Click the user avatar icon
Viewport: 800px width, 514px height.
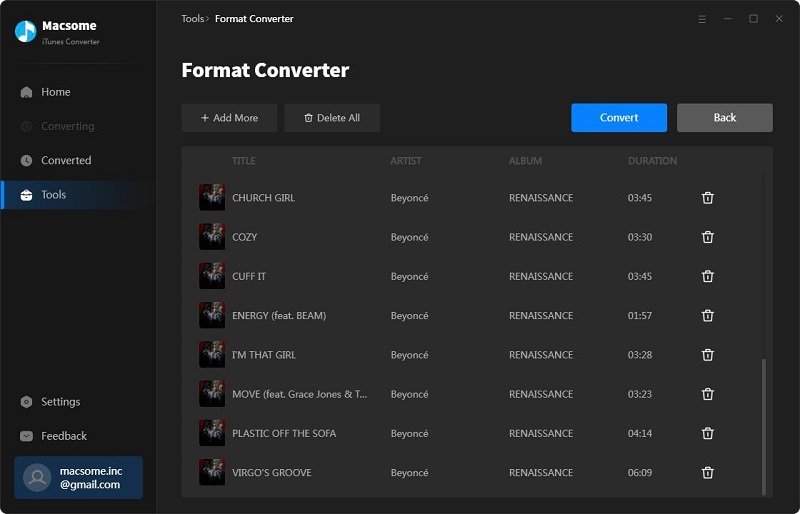(37, 478)
